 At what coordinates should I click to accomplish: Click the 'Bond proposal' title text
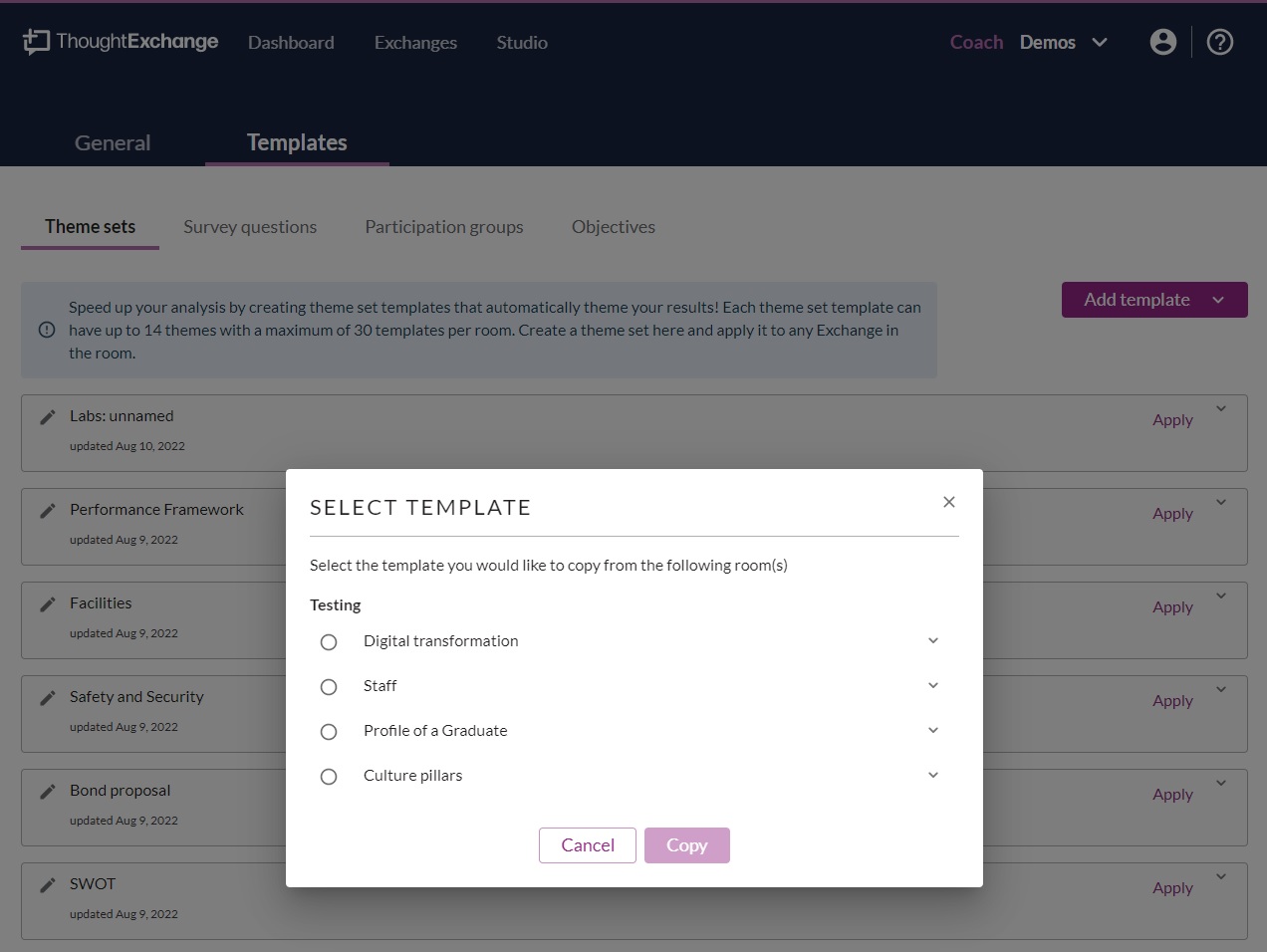tap(120, 791)
